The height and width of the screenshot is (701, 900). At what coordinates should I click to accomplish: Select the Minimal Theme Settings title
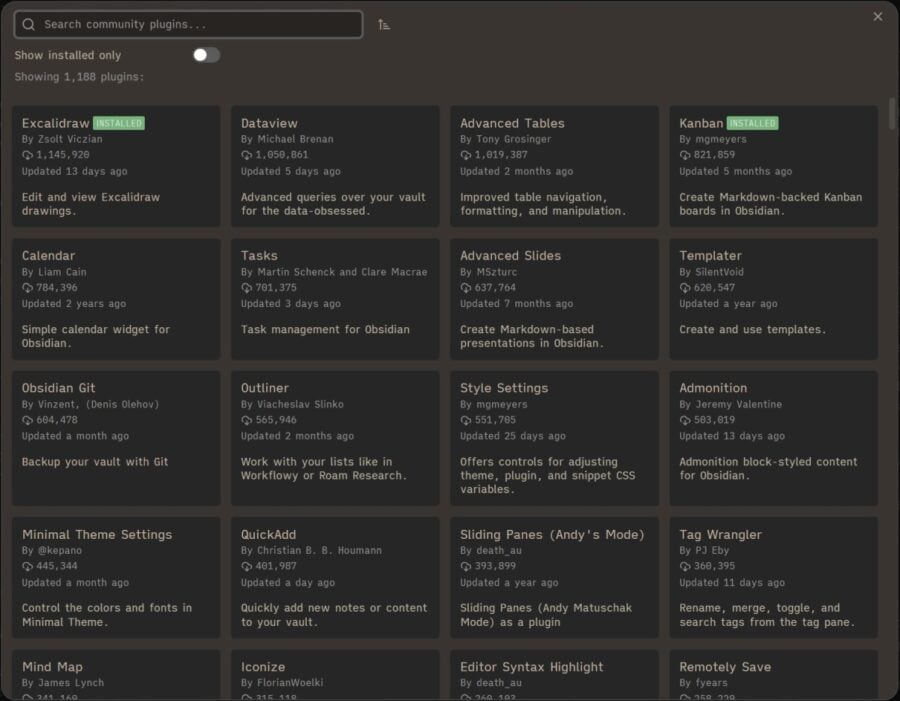pos(97,535)
